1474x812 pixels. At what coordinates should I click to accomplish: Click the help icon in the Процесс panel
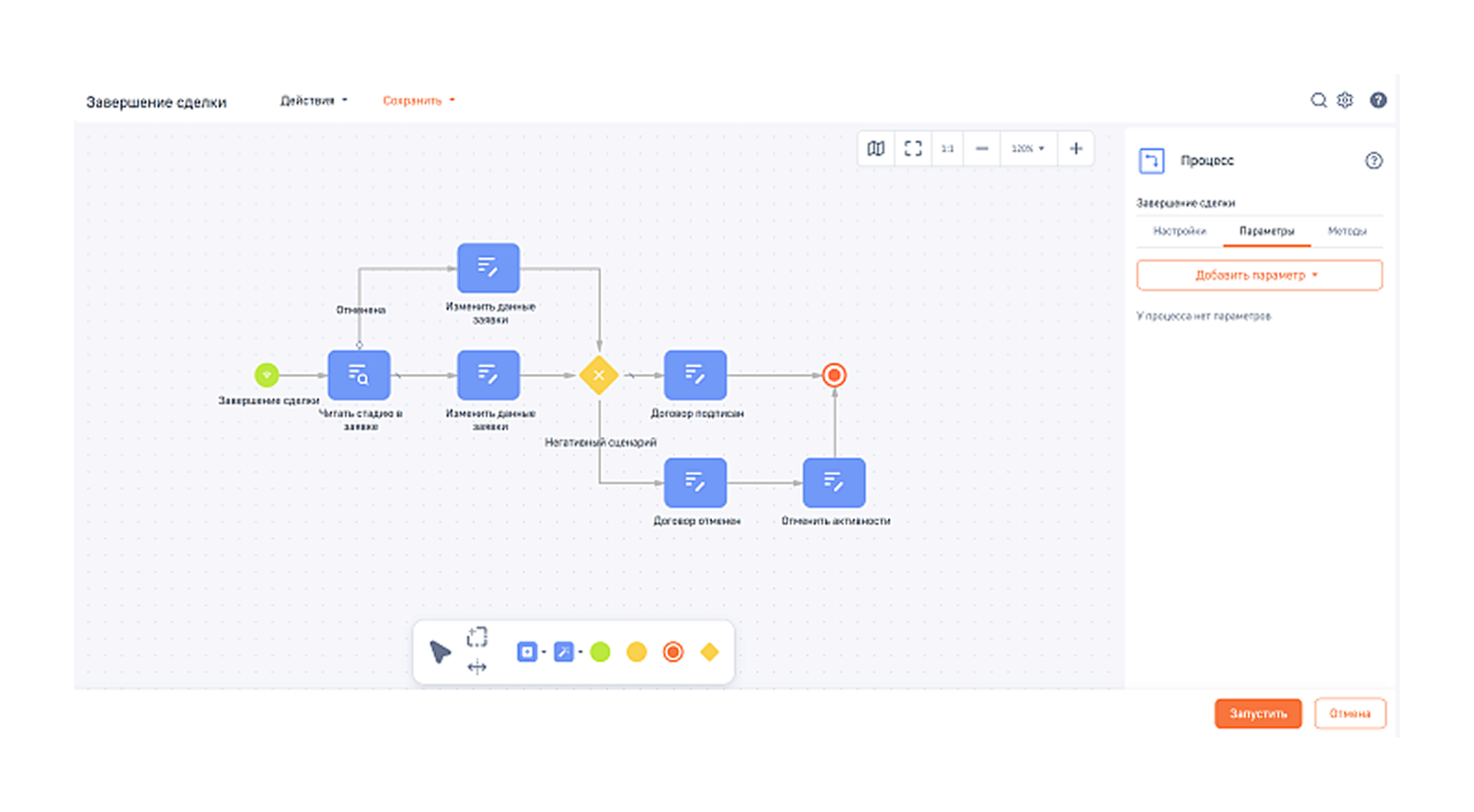(1374, 160)
